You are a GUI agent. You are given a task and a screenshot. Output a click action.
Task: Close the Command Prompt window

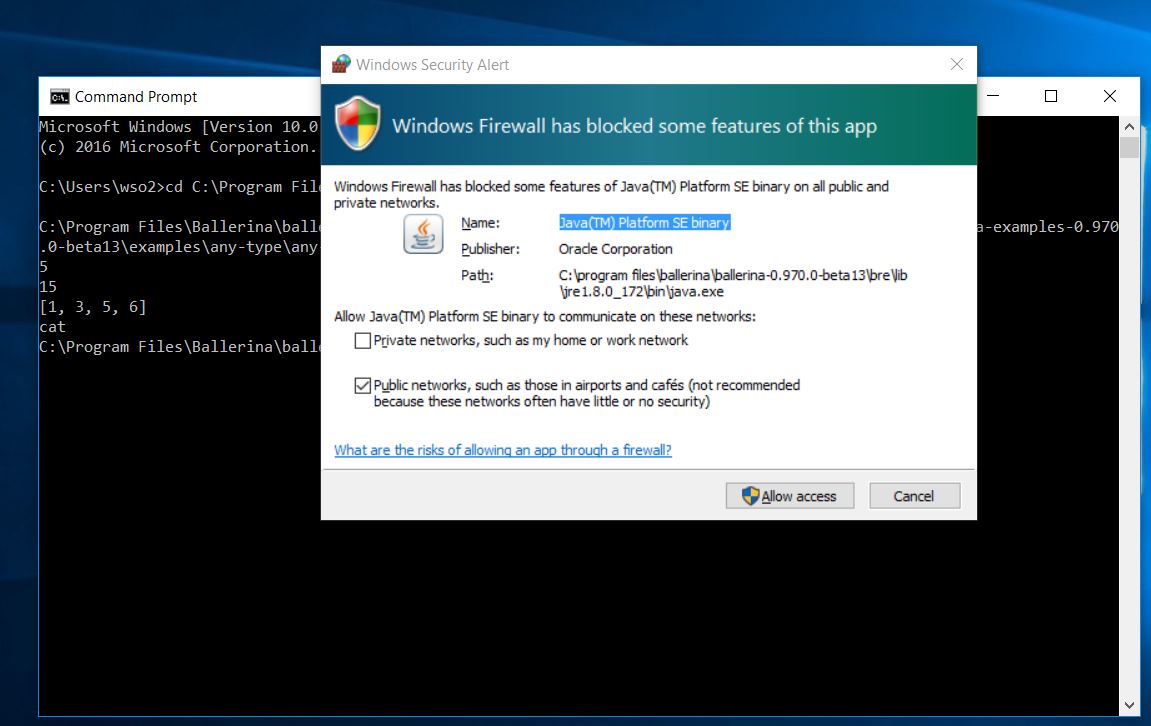[1110, 96]
